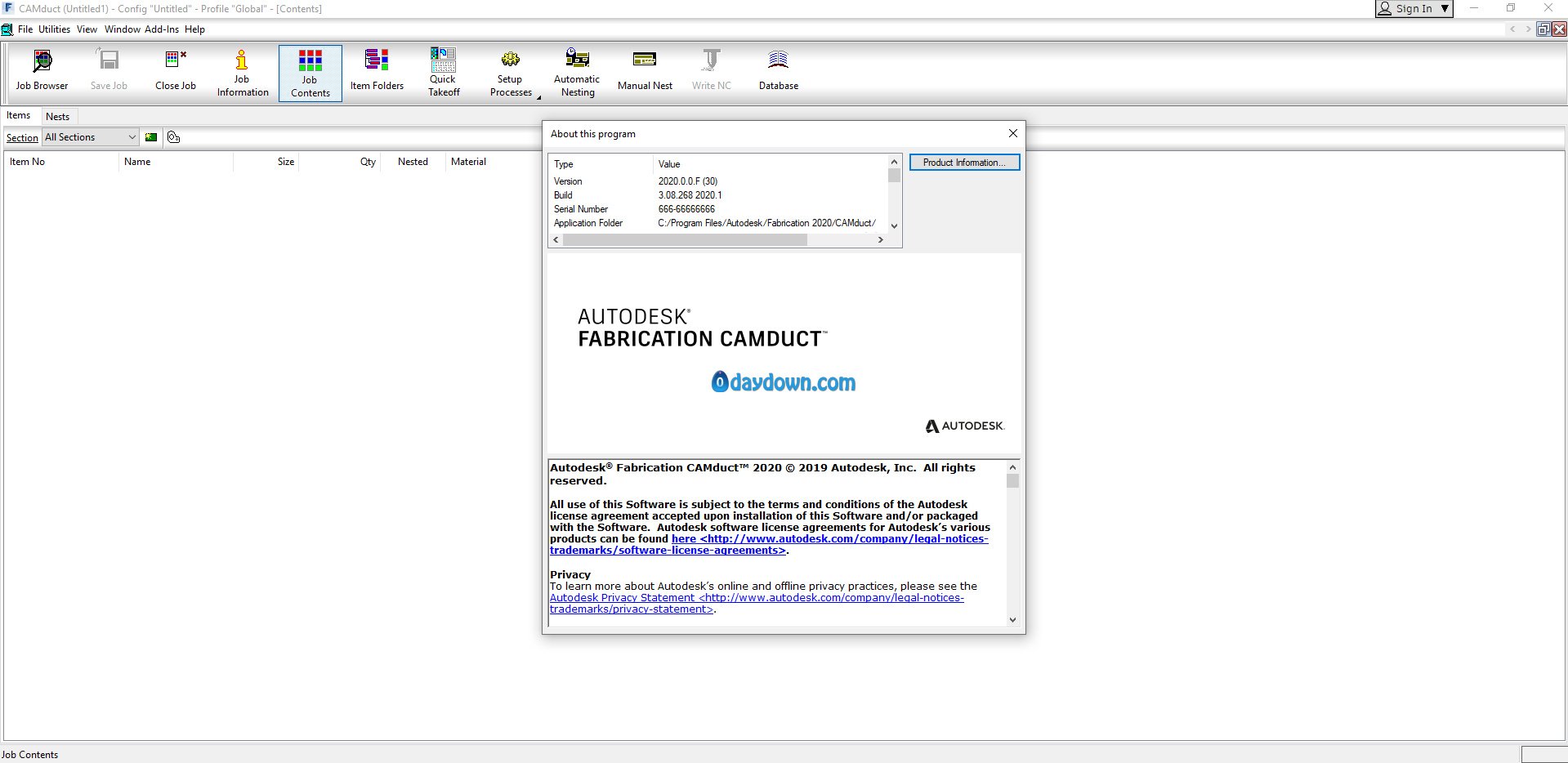Close the current job via Close Job
The image size is (1568, 763).
pos(176,71)
